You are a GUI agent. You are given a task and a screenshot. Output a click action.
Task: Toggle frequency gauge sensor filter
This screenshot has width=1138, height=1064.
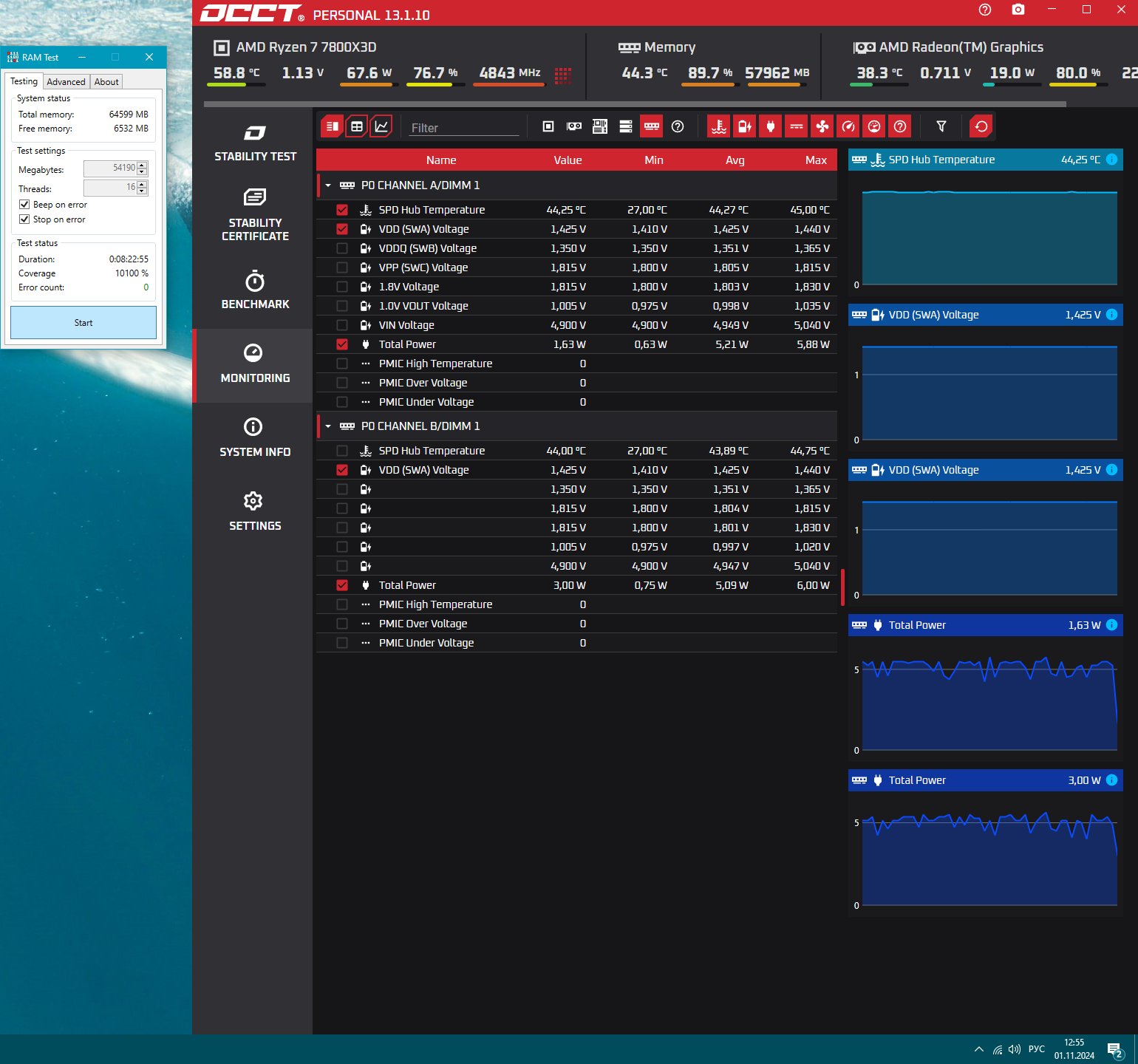point(848,126)
